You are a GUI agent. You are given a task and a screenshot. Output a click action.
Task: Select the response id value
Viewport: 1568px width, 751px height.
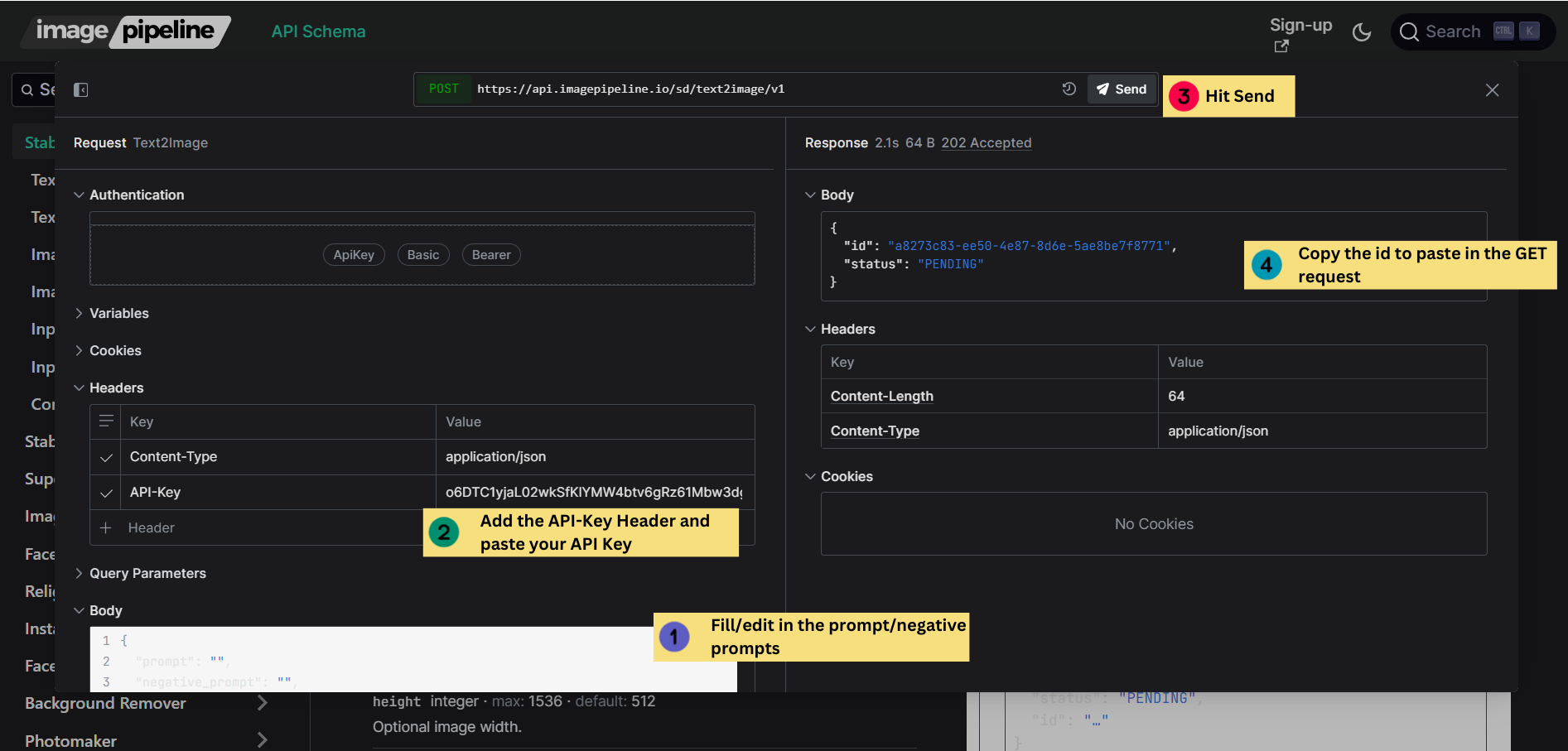[1029, 246]
